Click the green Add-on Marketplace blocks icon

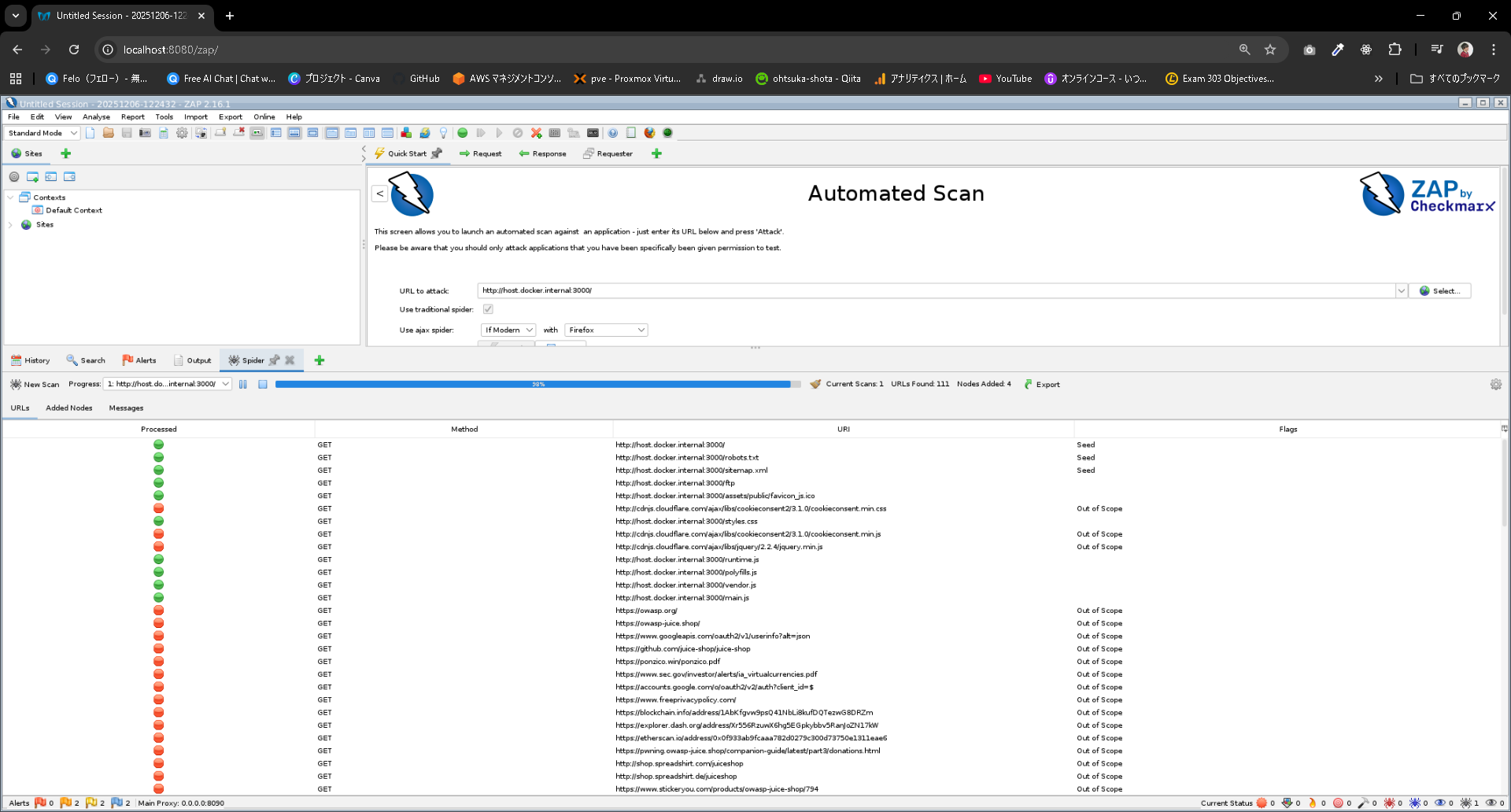coord(406,133)
